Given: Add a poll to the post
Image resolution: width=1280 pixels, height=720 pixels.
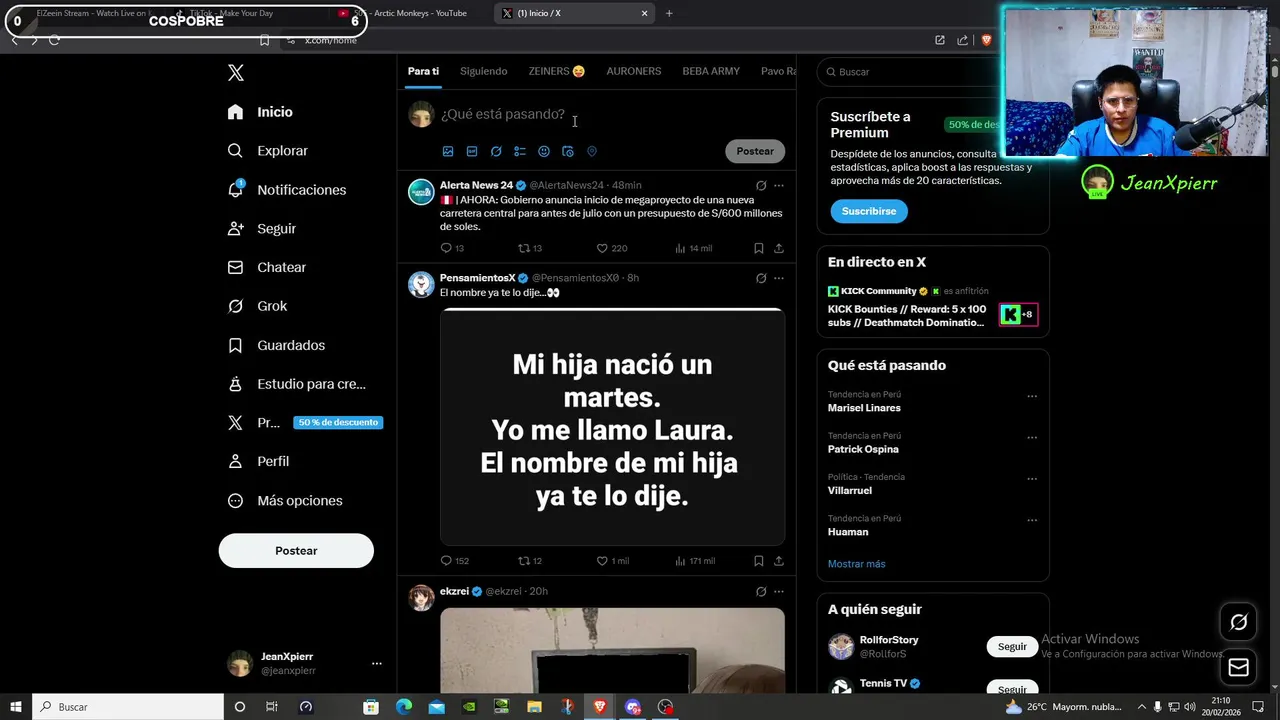Looking at the screenshot, I should [x=520, y=151].
